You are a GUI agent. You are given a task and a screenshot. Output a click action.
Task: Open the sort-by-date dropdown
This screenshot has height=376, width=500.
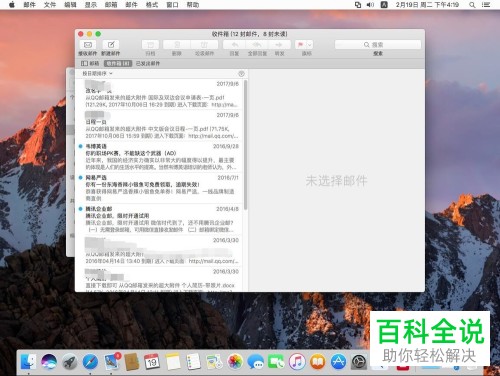tap(97, 73)
